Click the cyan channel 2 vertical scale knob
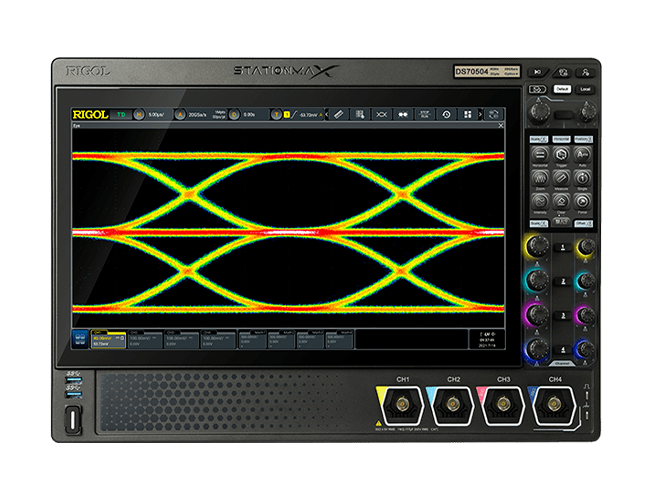Viewport: 652px width, 500px height. [x=537, y=280]
